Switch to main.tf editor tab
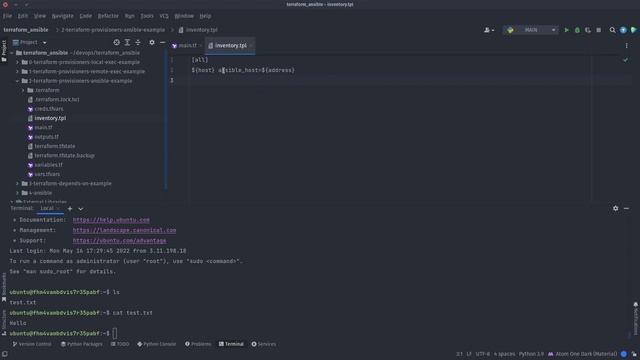Screen dimensions: 640x360 click(187, 46)
